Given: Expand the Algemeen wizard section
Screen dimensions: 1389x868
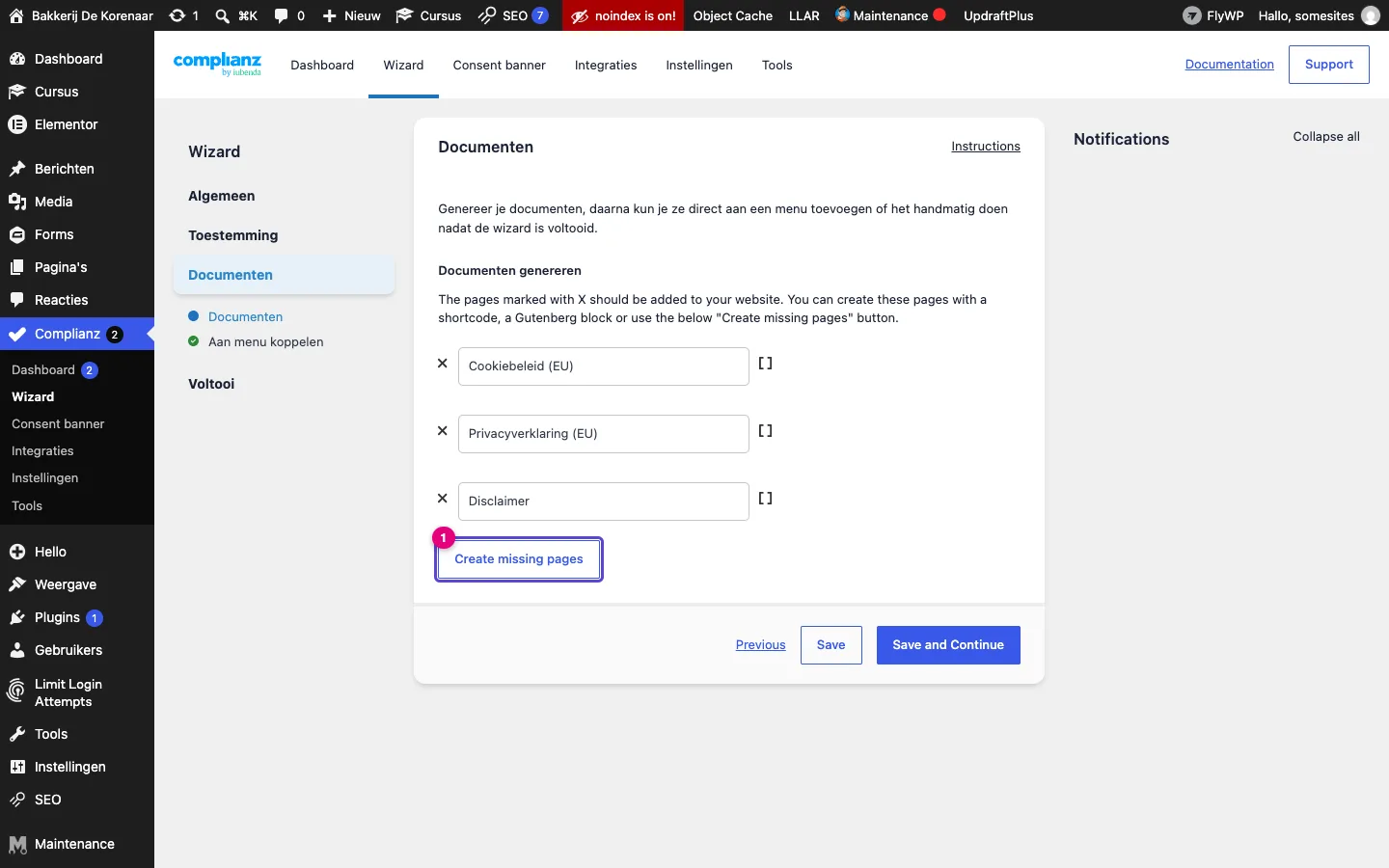Looking at the screenshot, I should click(x=222, y=196).
